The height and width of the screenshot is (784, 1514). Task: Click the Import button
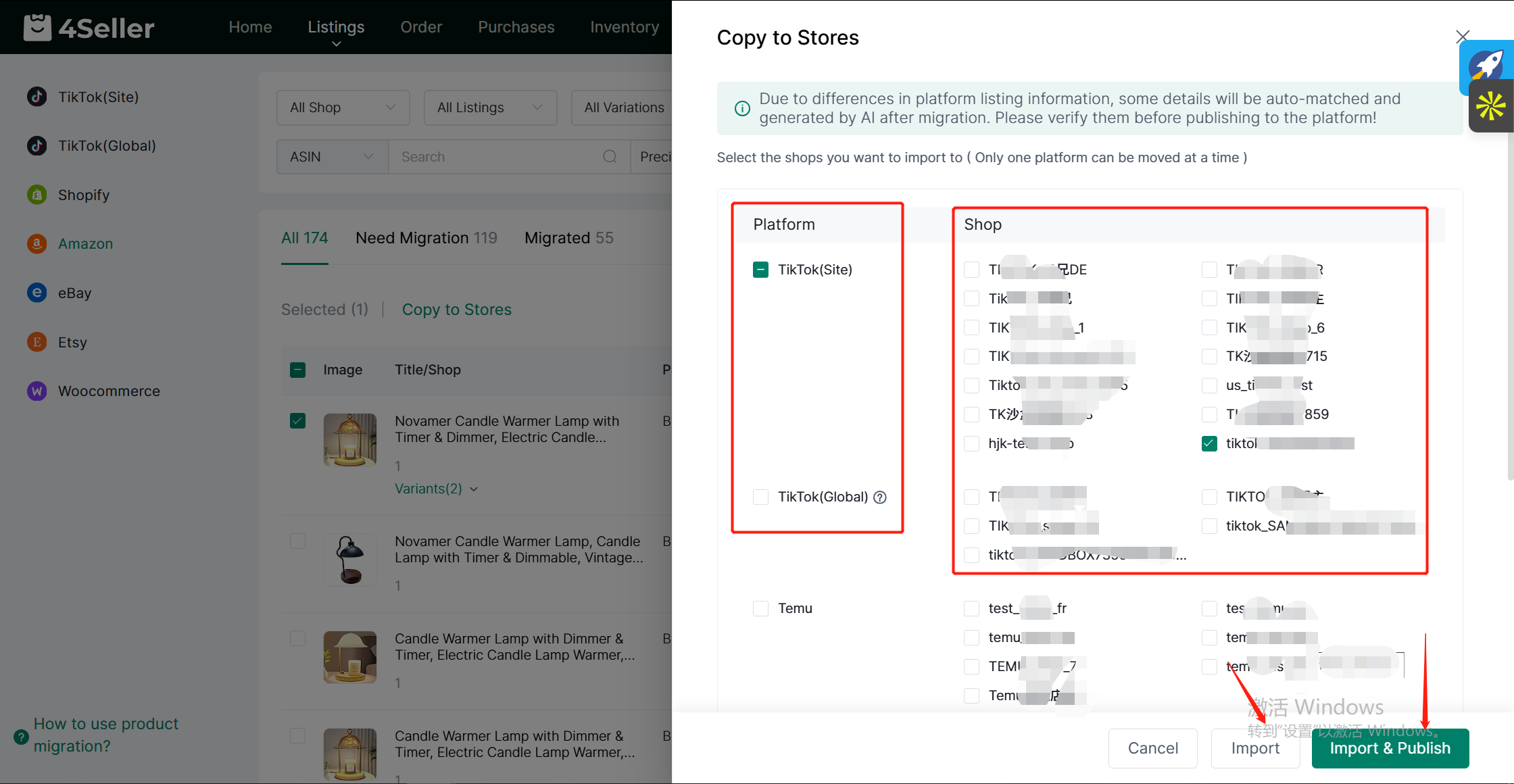1255,748
